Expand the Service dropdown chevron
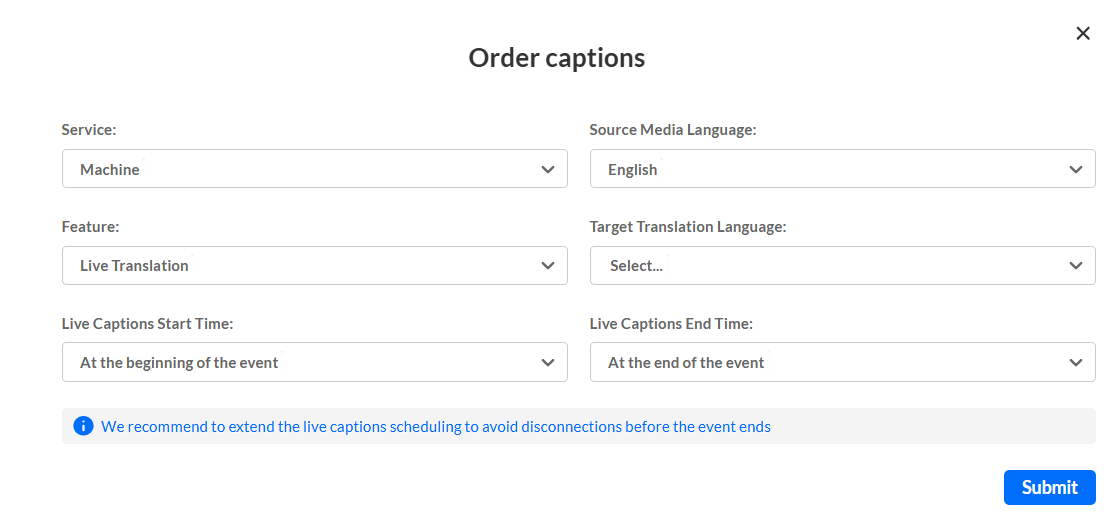 pyautogui.click(x=547, y=169)
